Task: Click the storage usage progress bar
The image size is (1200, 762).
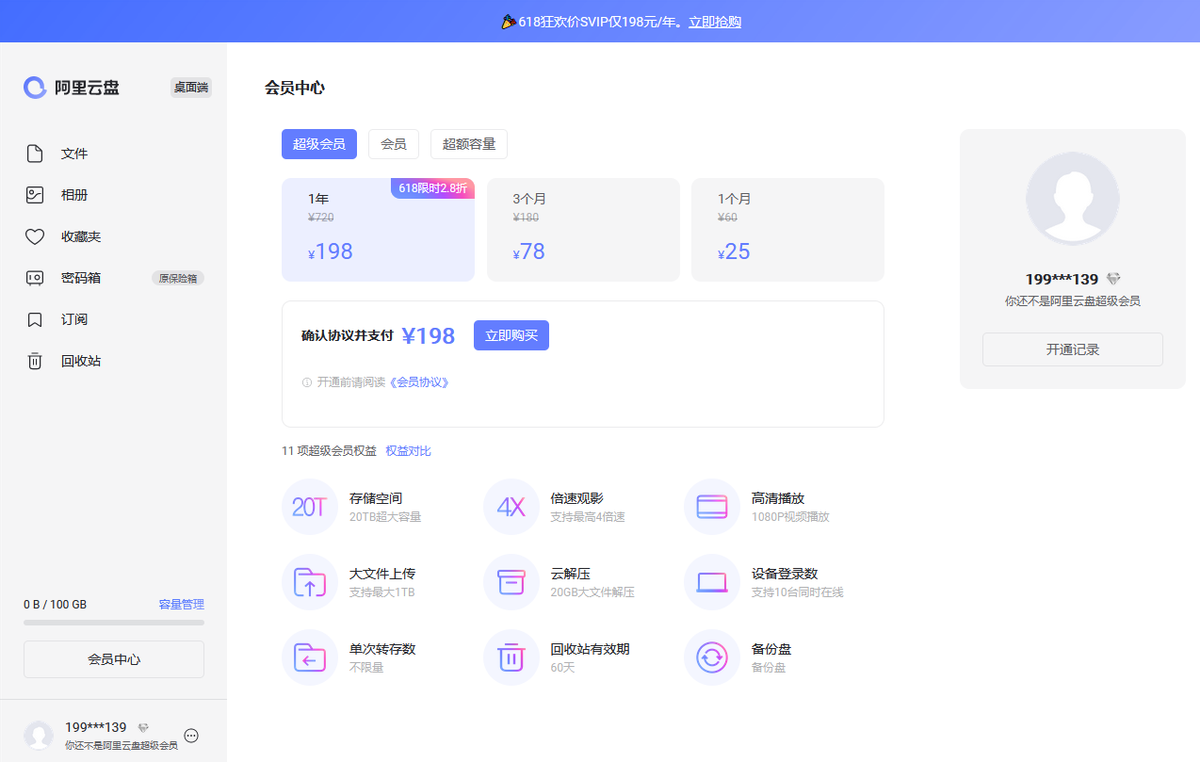Action: click(x=114, y=623)
